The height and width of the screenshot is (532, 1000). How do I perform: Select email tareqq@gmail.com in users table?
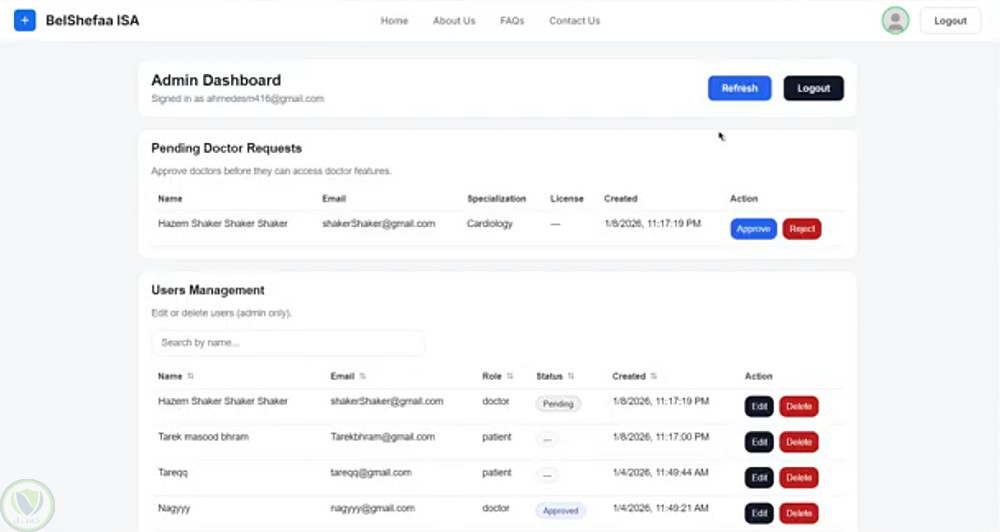[371, 473]
